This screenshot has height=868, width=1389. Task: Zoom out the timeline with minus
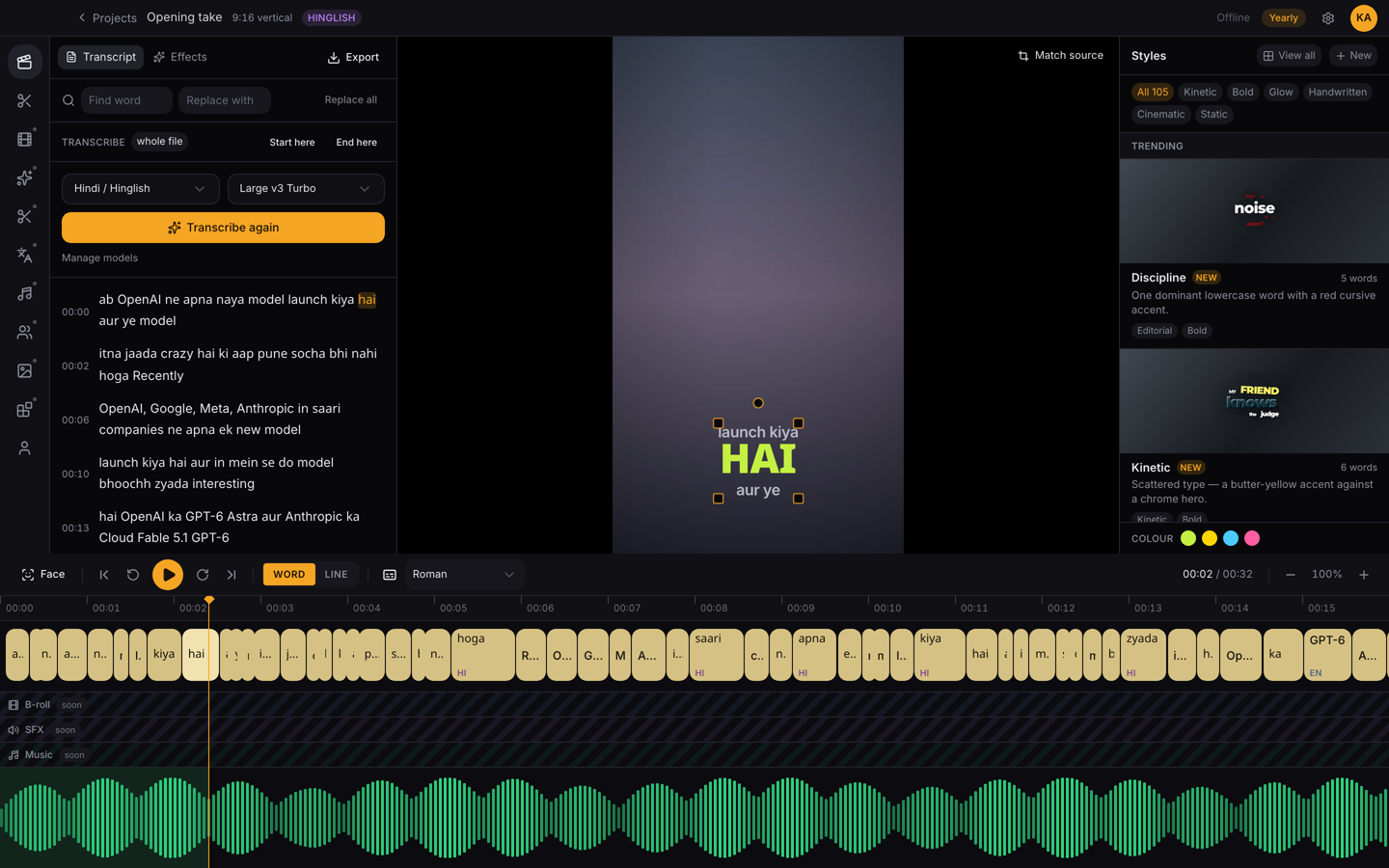[x=1291, y=575]
